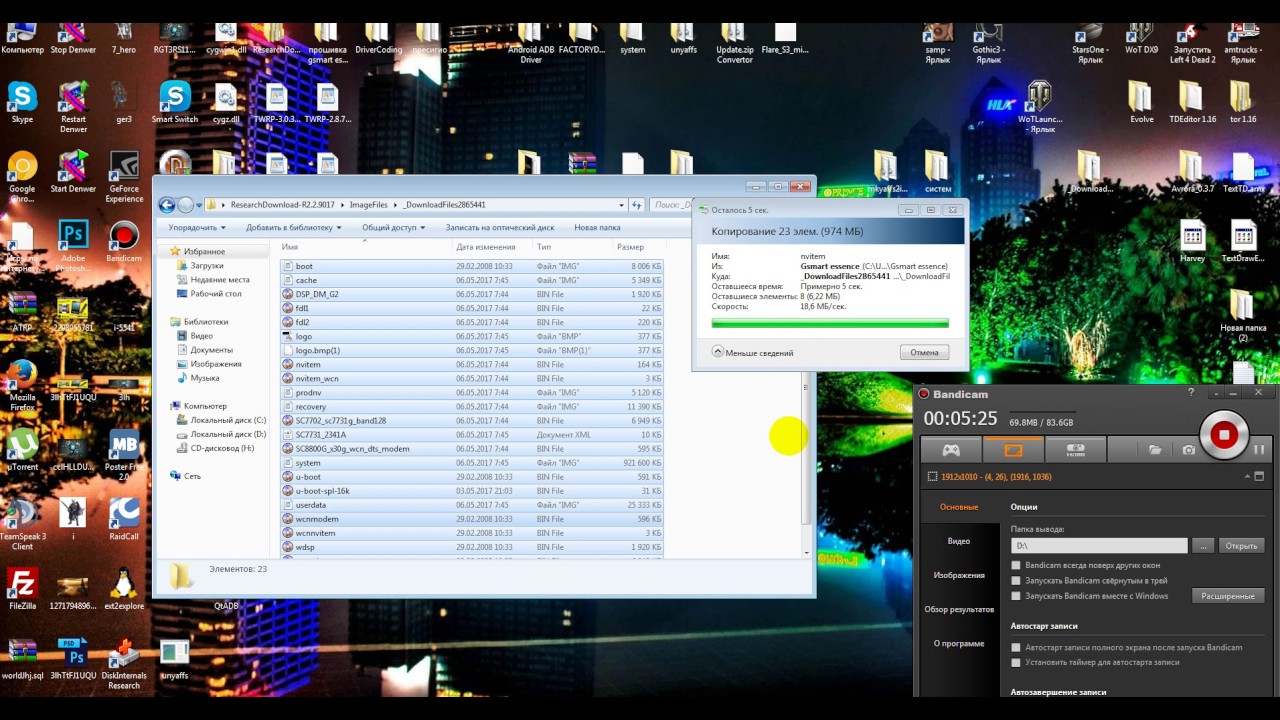Click the capture area selection icon in Bandicam
The image size is (1280, 720).
point(932,477)
